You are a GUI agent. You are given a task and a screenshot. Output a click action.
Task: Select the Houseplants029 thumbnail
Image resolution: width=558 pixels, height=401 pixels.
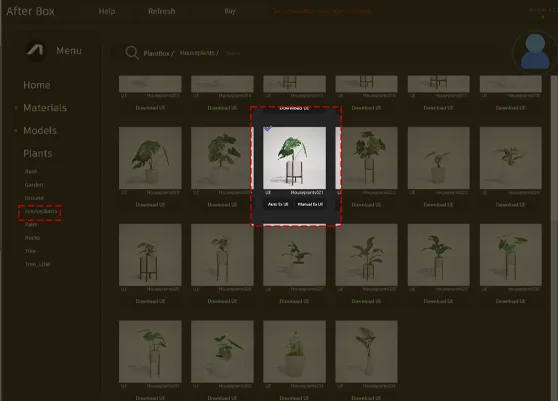pyautogui.click(x=439, y=255)
